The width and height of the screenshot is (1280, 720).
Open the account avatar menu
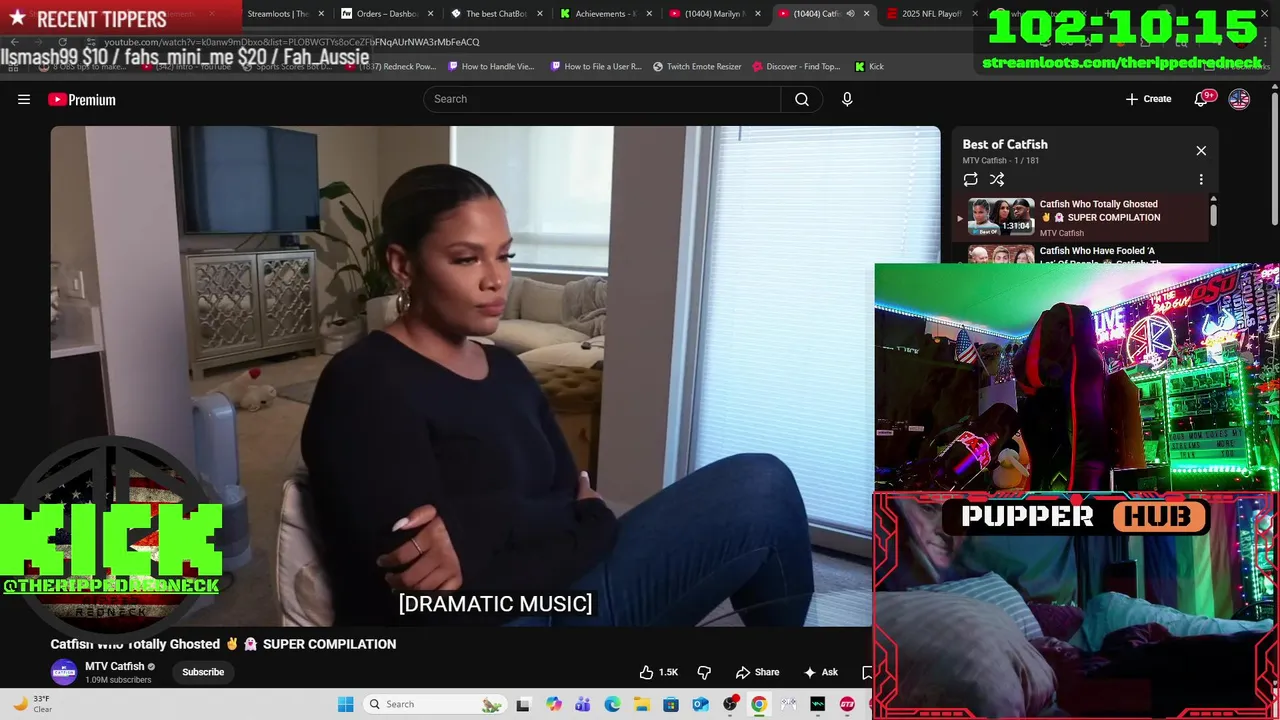(1239, 99)
